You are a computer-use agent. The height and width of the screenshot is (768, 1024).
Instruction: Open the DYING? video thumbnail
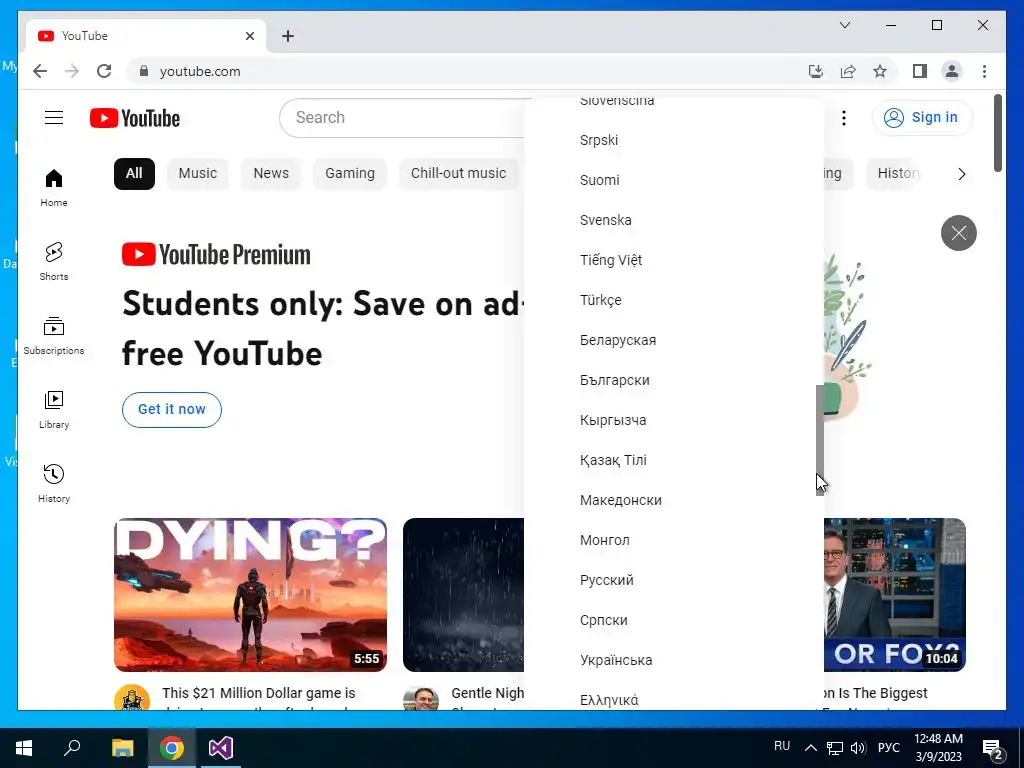click(x=250, y=595)
